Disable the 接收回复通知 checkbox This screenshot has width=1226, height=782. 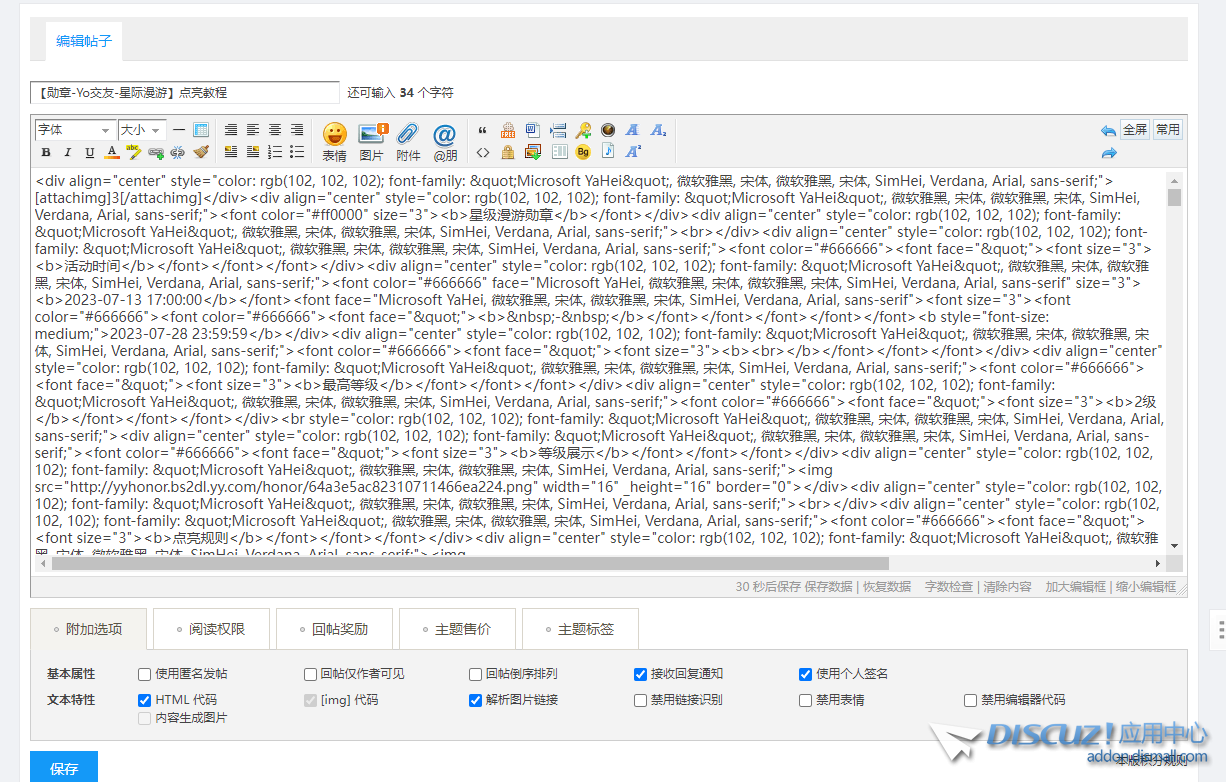[x=640, y=674]
